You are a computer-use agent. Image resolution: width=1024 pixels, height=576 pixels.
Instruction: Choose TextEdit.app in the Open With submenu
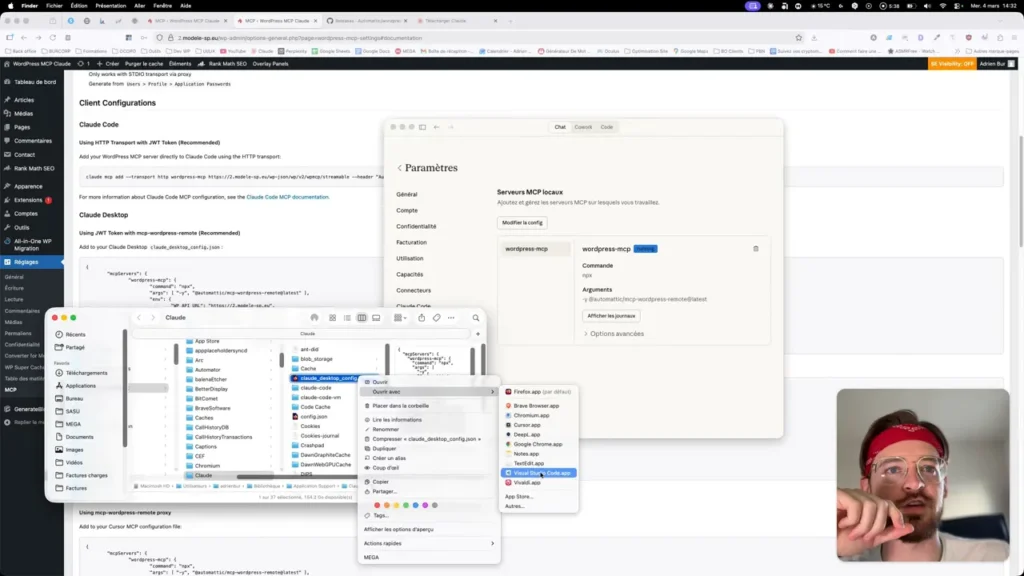click(x=528, y=463)
